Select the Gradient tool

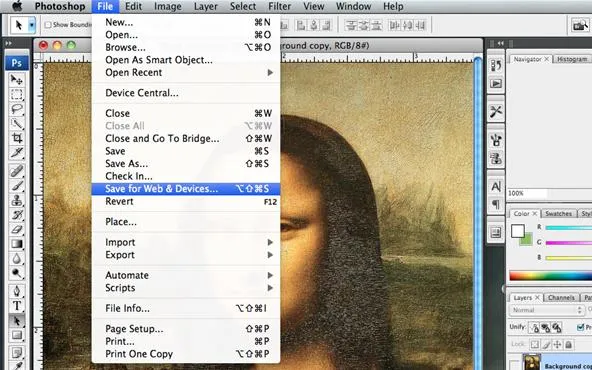tap(17, 244)
